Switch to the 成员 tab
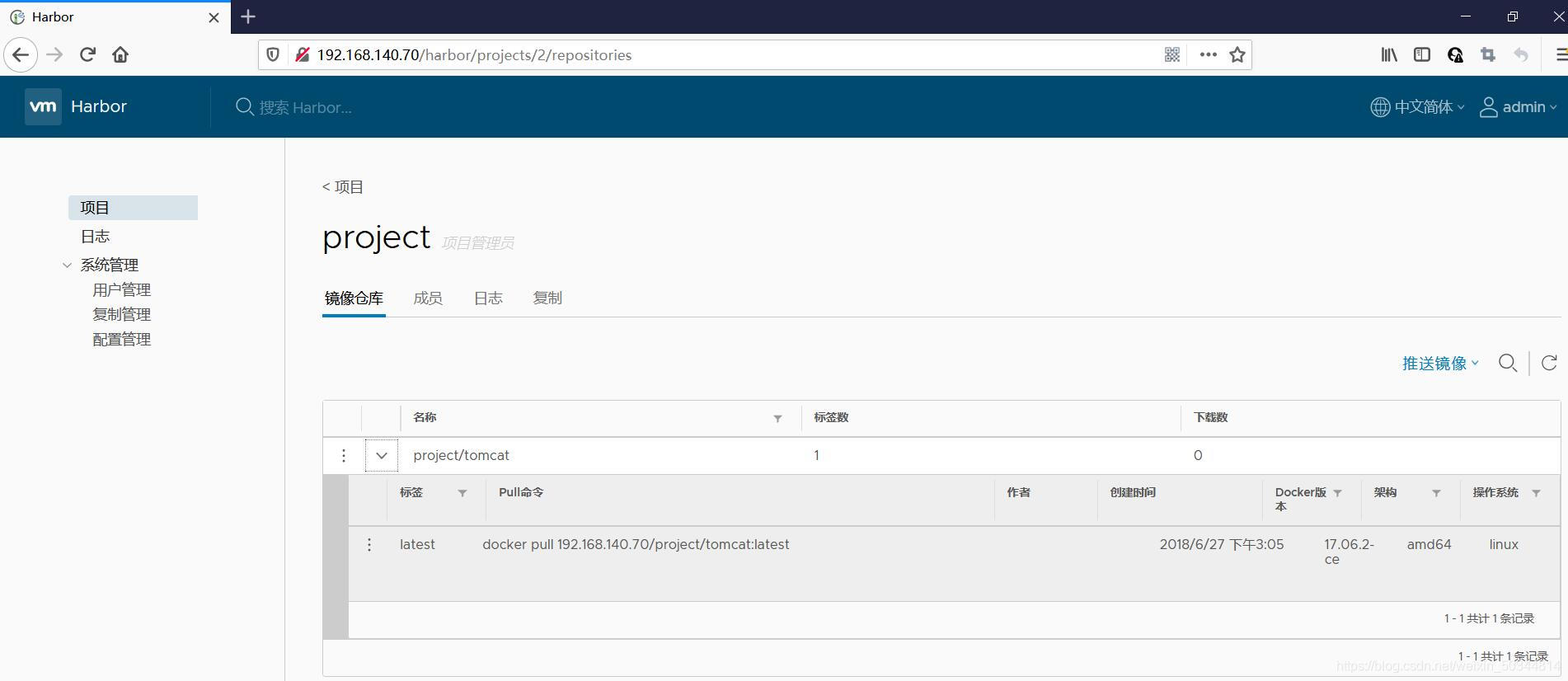This screenshot has height=681, width=1568. point(428,298)
